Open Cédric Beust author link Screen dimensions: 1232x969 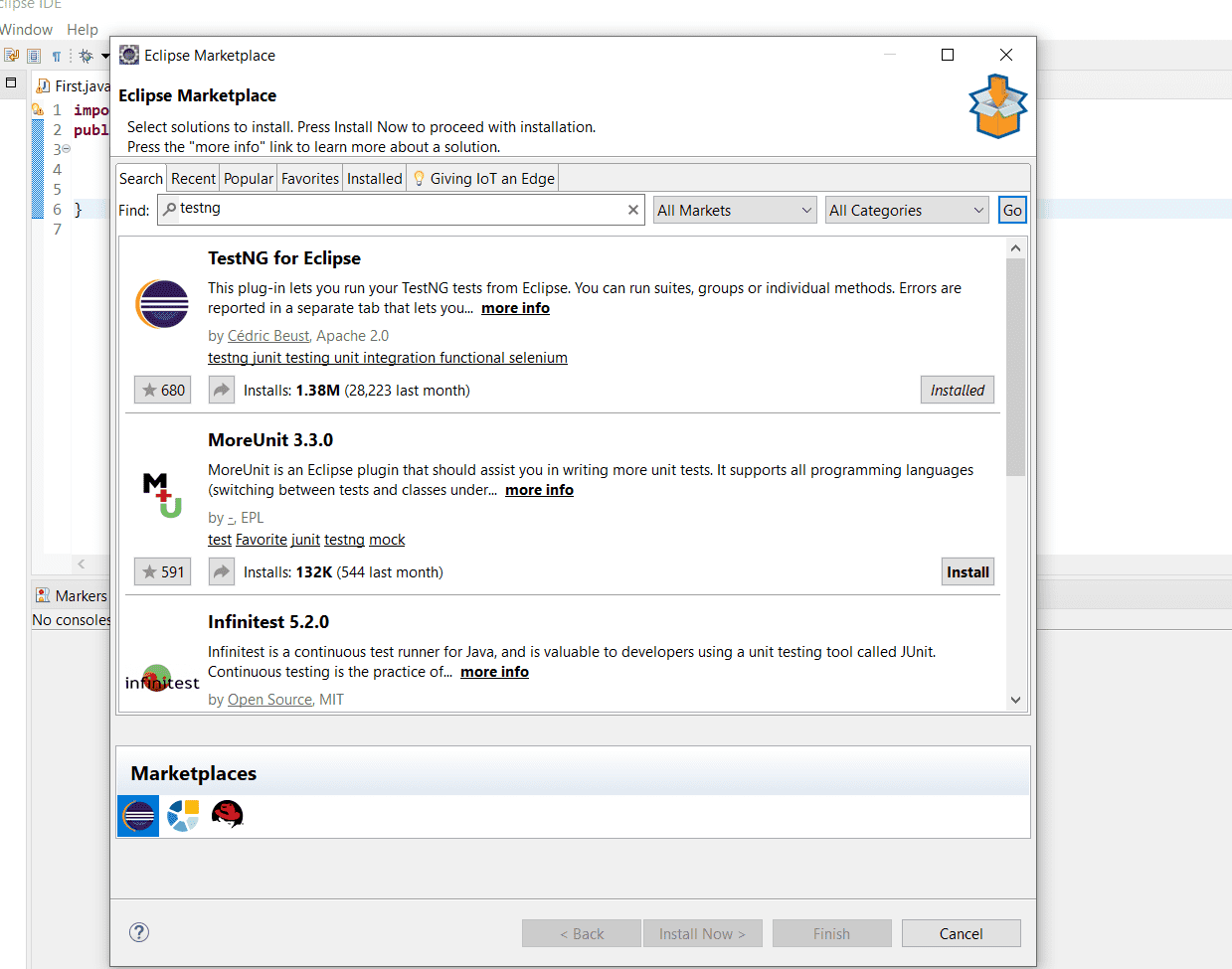pyautogui.click(x=268, y=336)
